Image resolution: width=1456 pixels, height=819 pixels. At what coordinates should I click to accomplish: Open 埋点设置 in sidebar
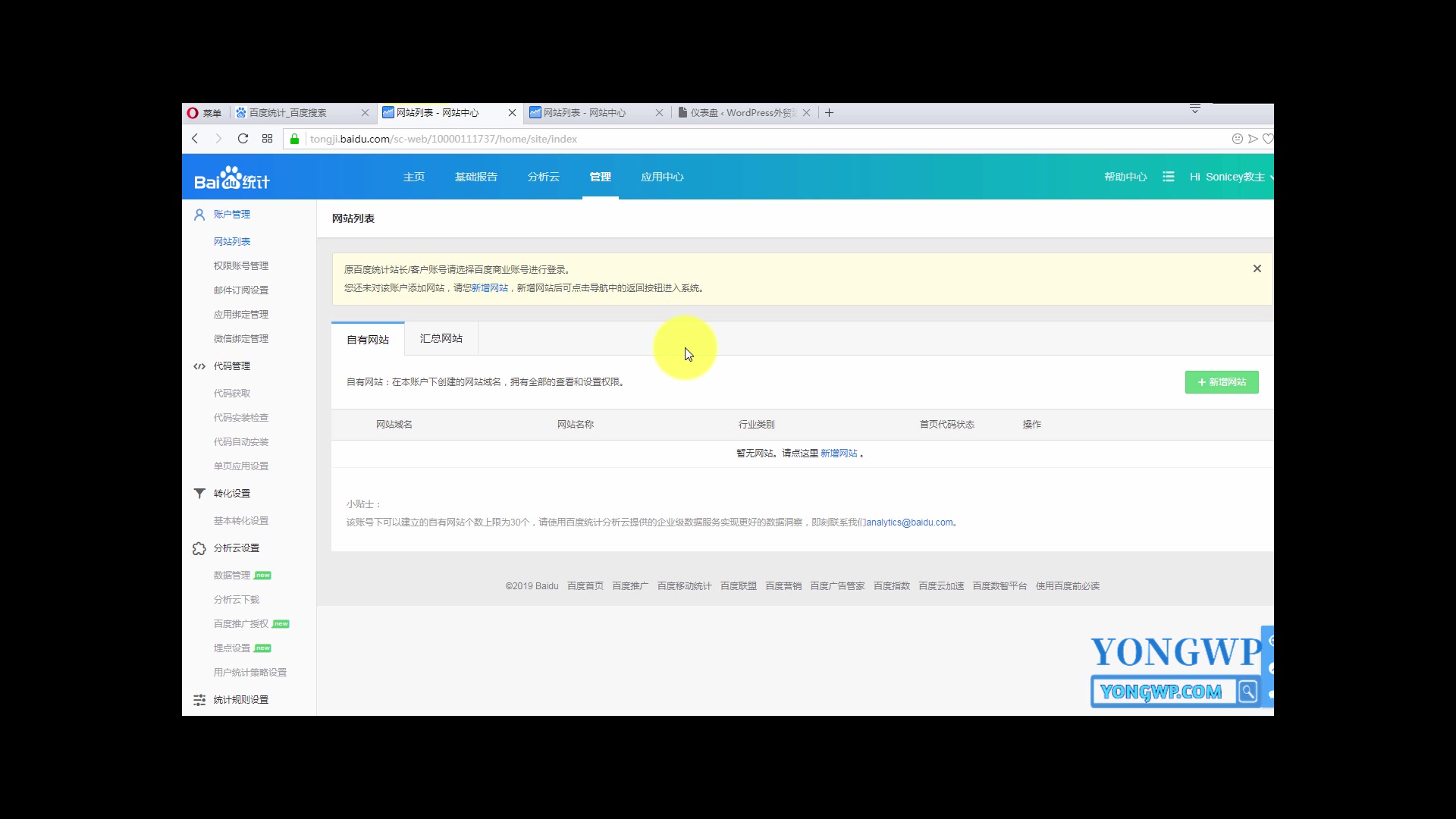point(232,648)
